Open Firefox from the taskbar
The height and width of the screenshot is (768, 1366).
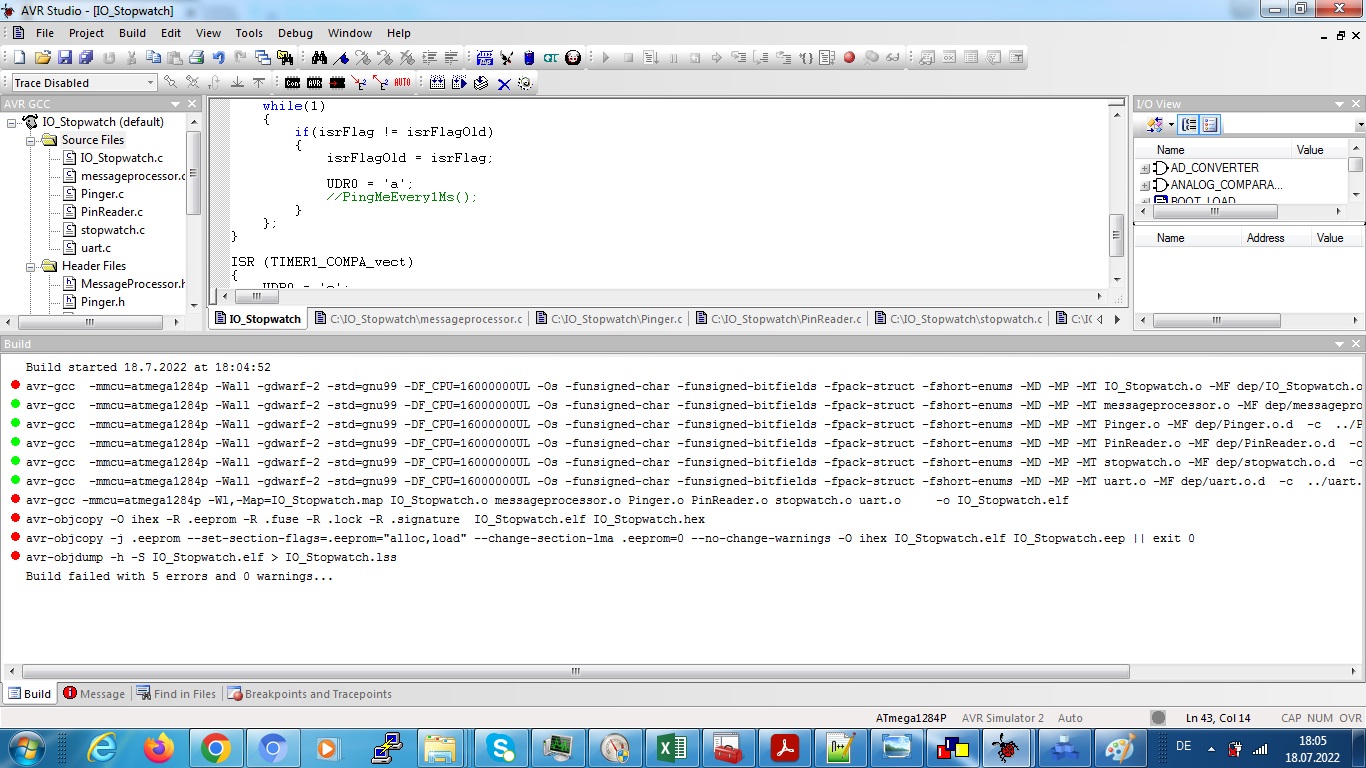coord(158,747)
